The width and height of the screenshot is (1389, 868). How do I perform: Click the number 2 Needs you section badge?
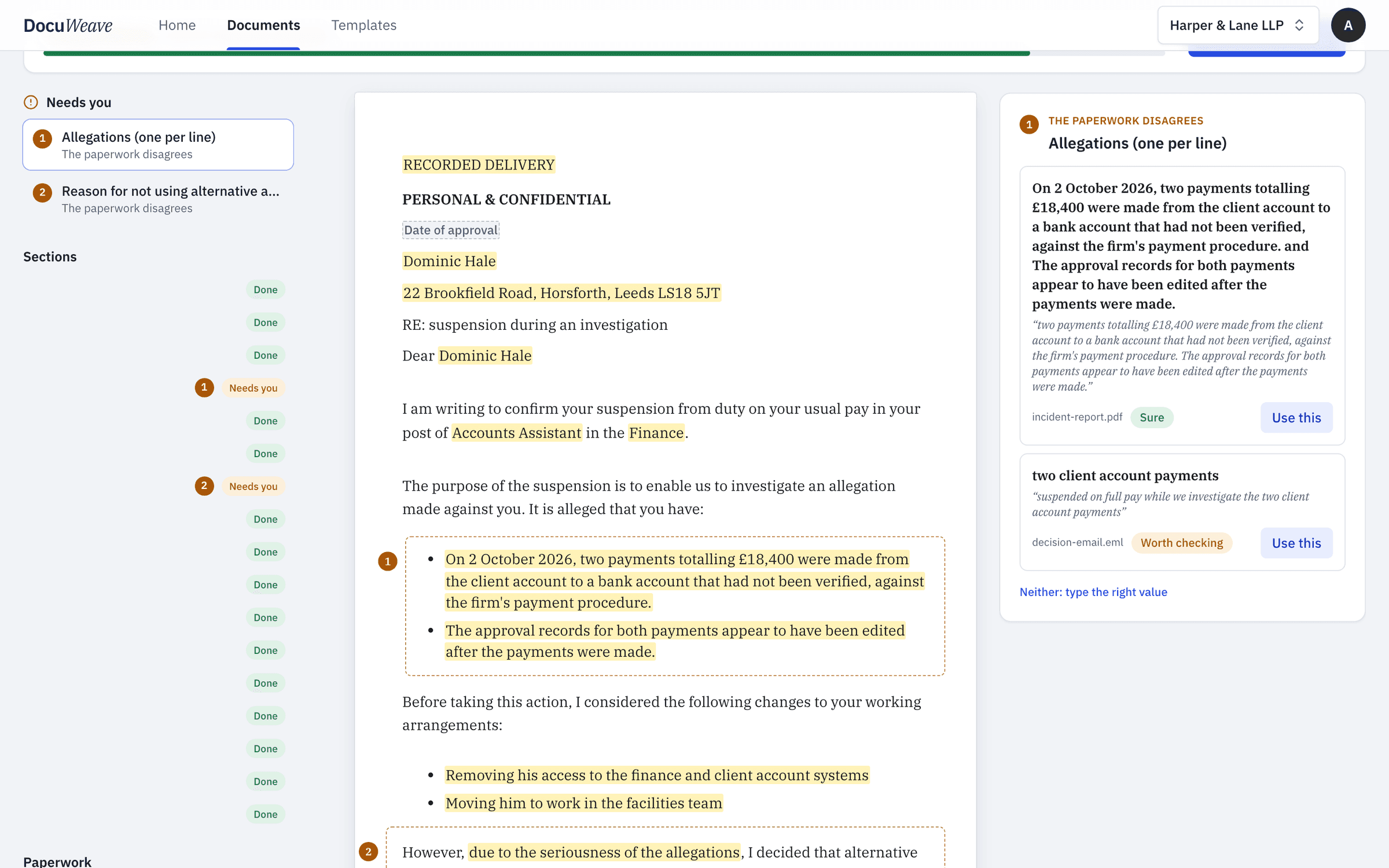(x=253, y=486)
